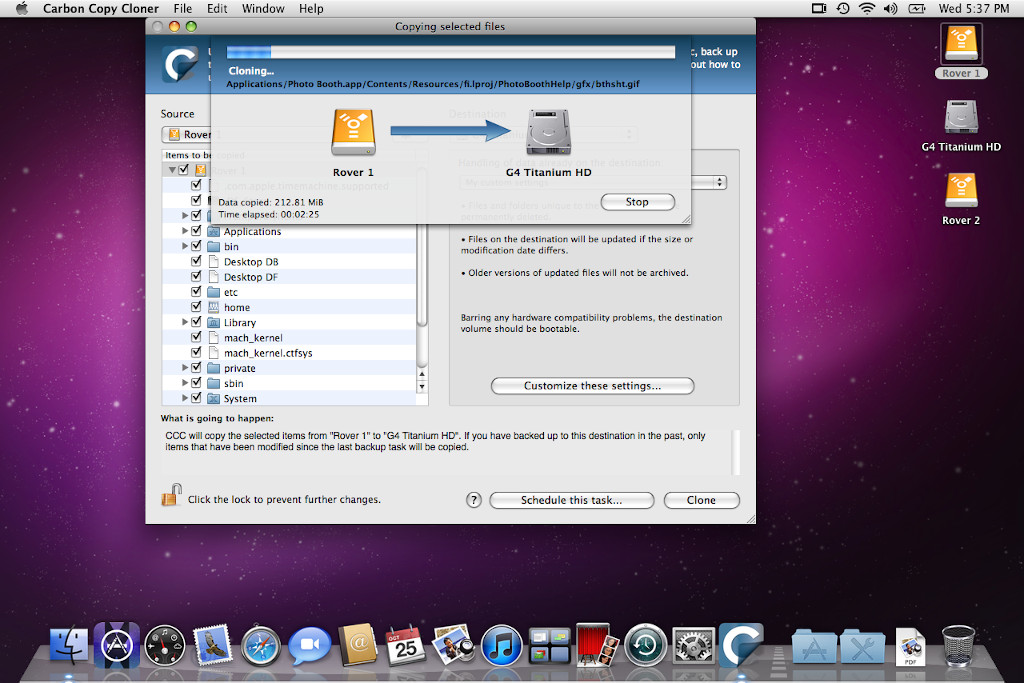Uncheck the bin folder checkbox

196,246
